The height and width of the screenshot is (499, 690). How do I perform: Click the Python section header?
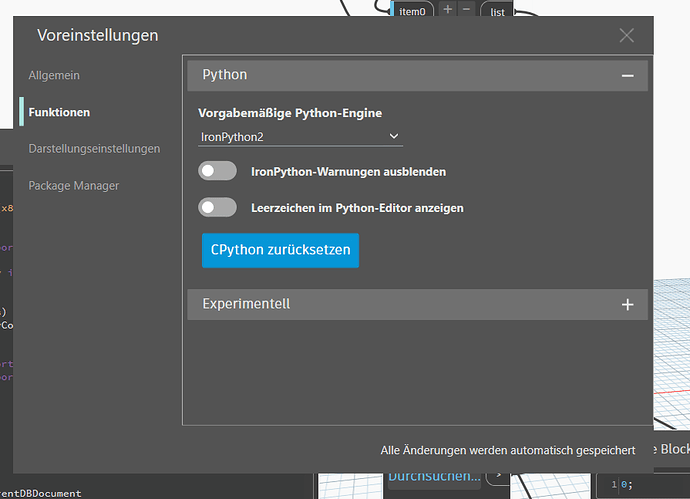[x=417, y=76]
